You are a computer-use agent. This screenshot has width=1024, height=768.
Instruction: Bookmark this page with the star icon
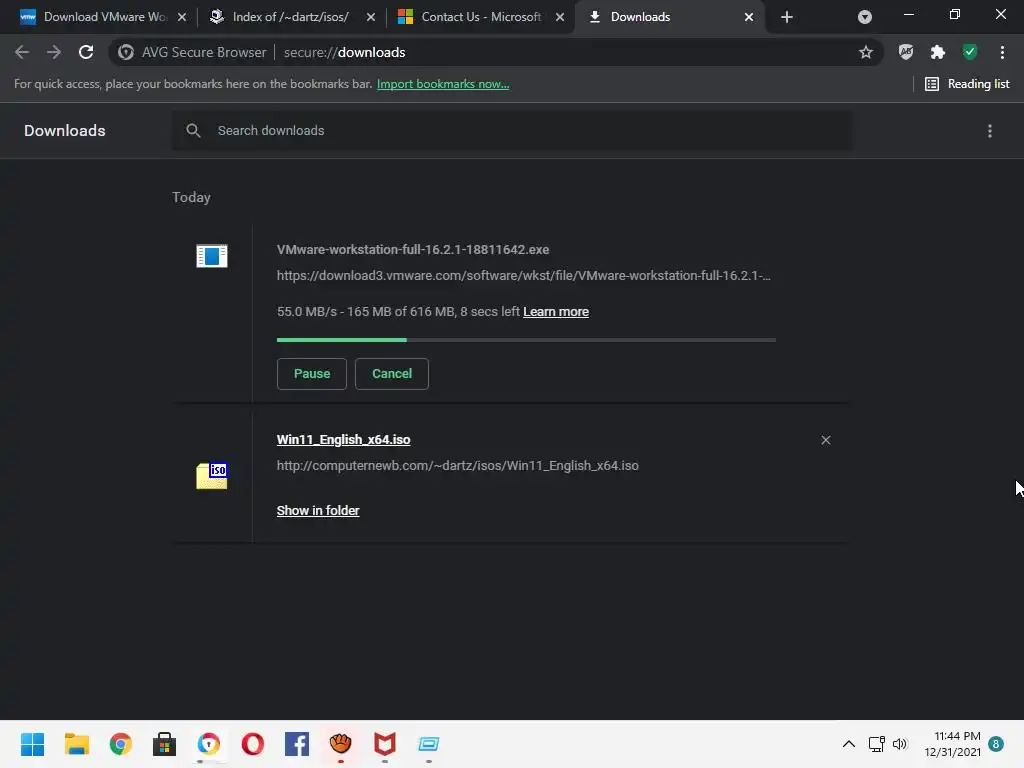(x=865, y=52)
